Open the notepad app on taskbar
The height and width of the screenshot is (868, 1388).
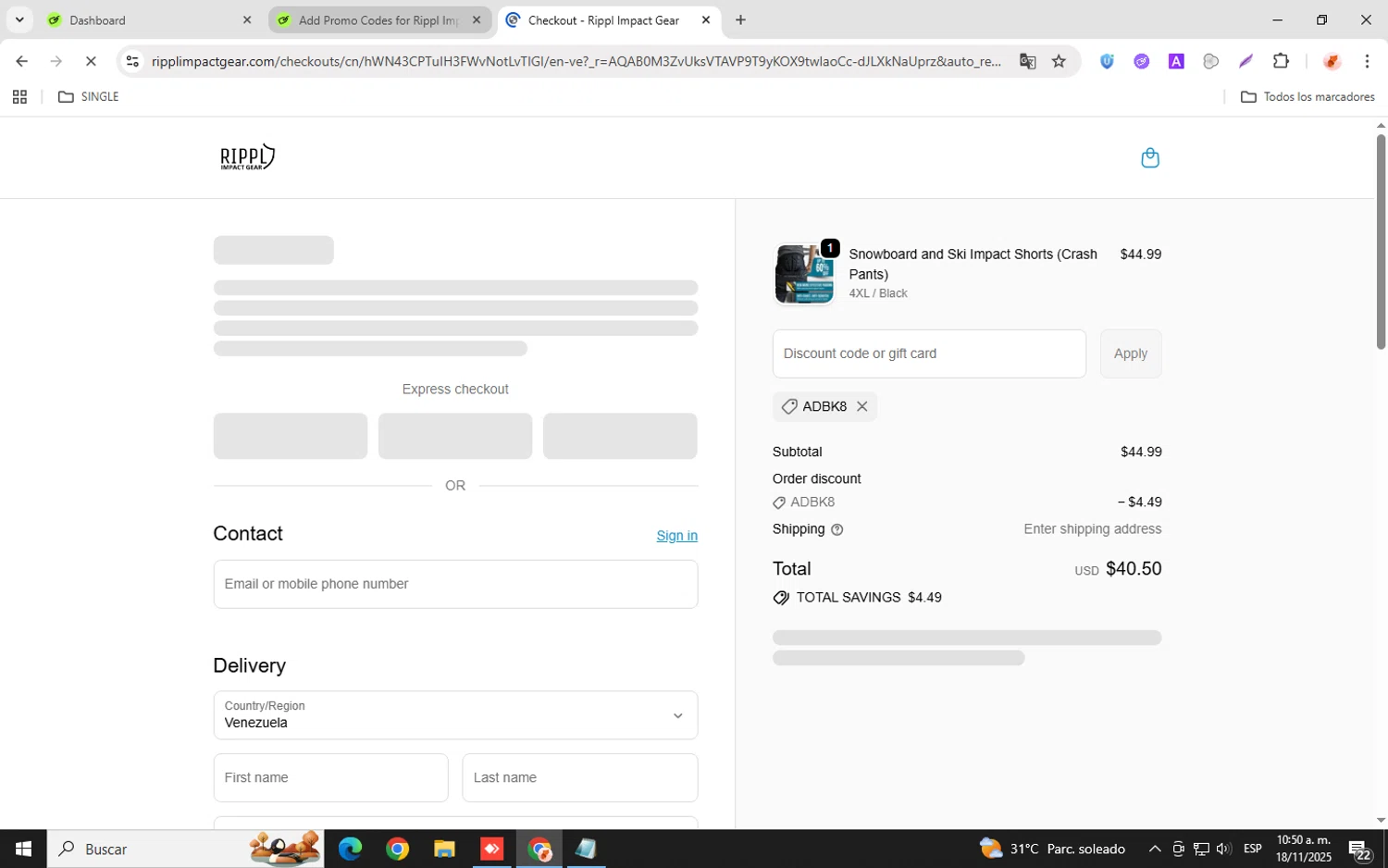coord(586,849)
